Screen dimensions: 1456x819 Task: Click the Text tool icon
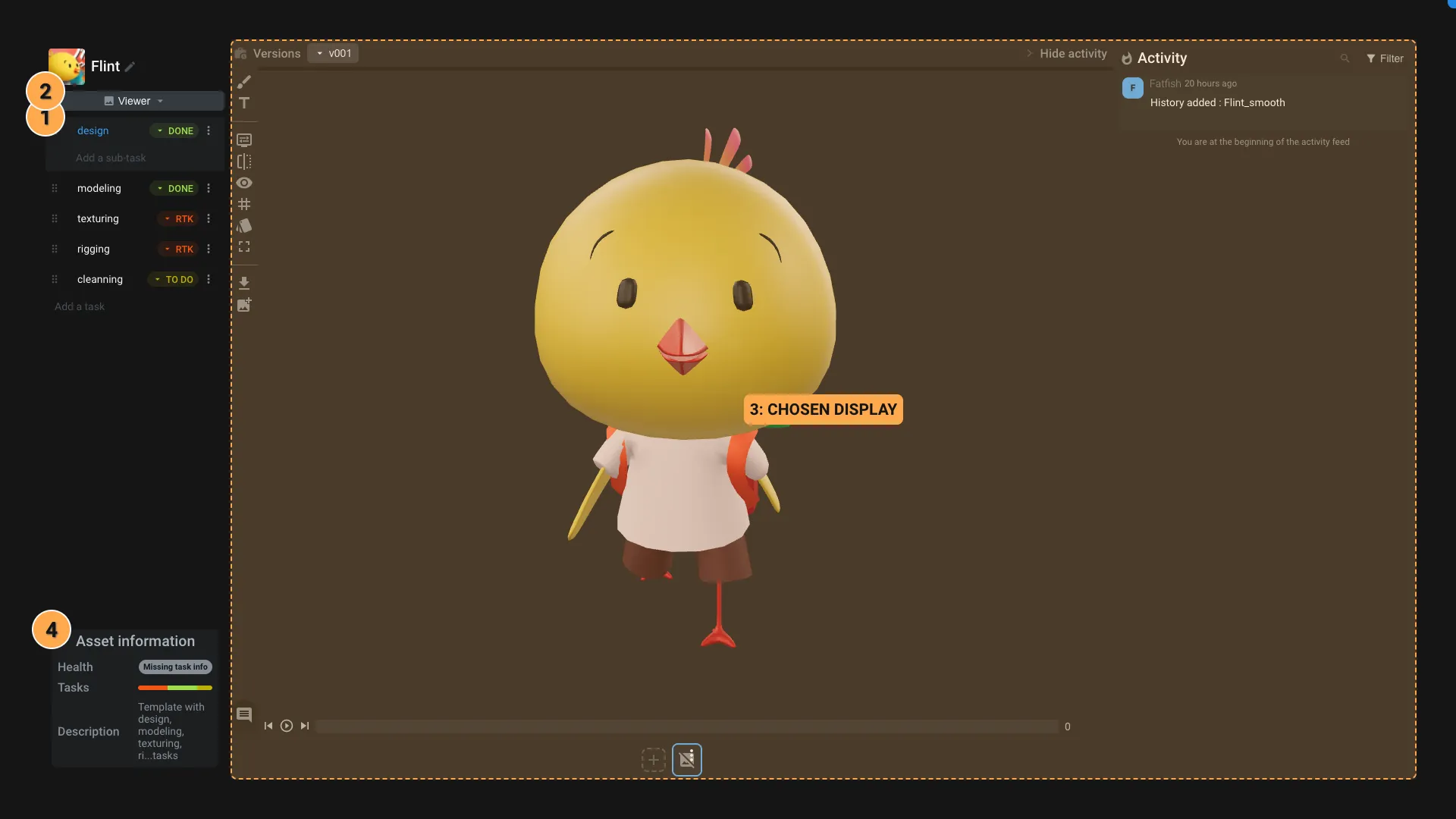click(244, 104)
